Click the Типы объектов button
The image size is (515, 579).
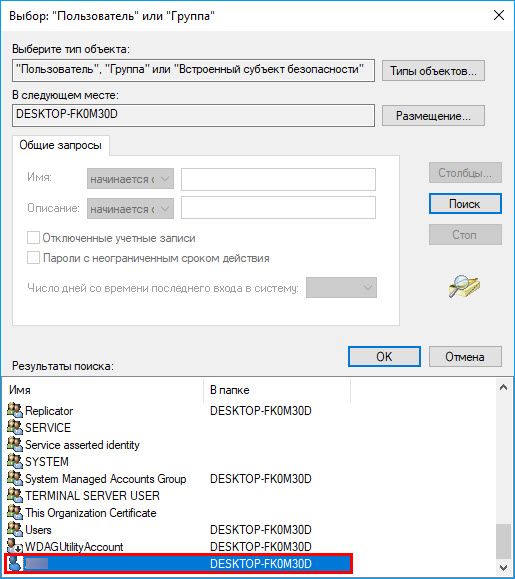(x=433, y=71)
